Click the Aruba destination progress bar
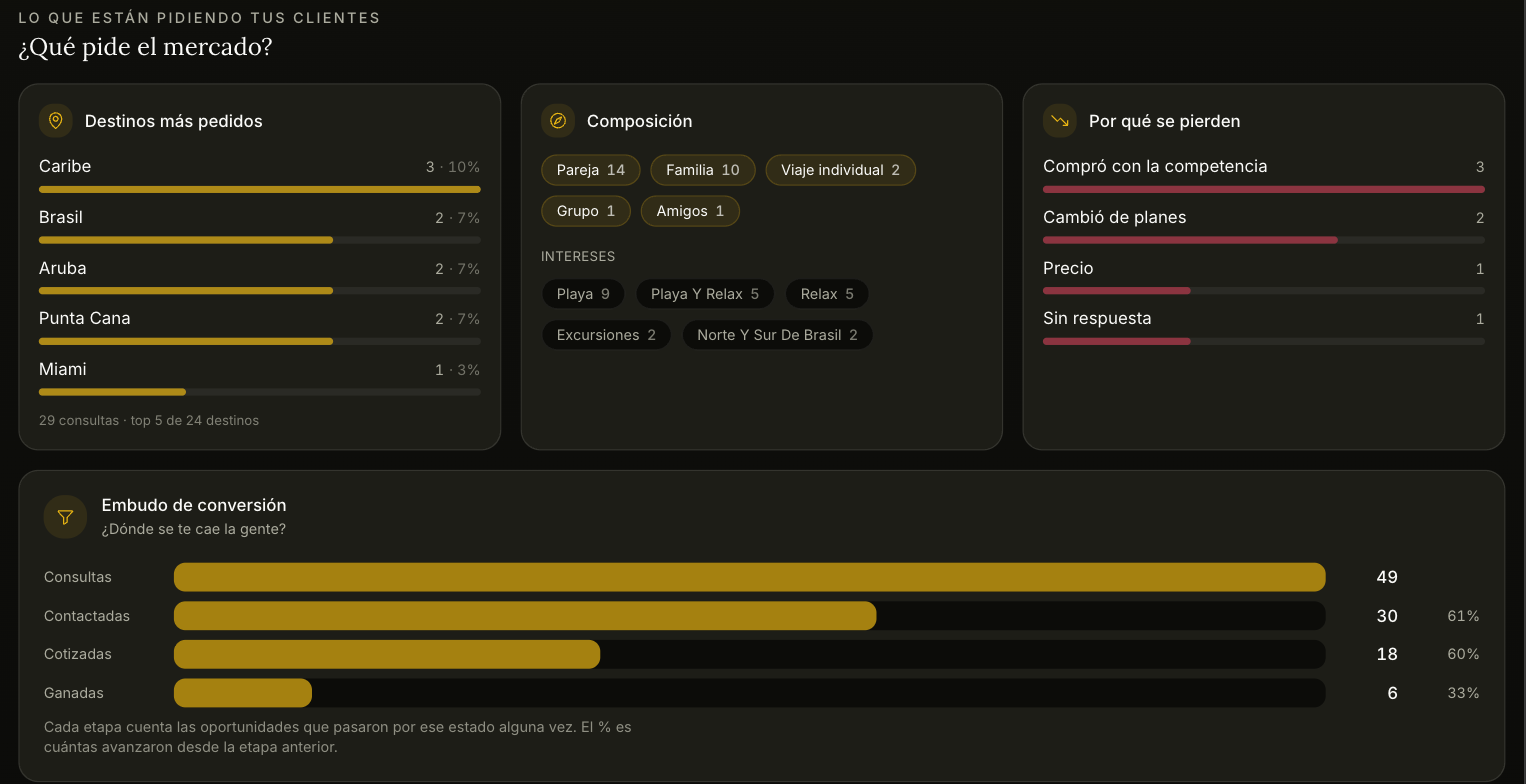1526x784 pixels. pyautogui.click(x=260, y=291)
